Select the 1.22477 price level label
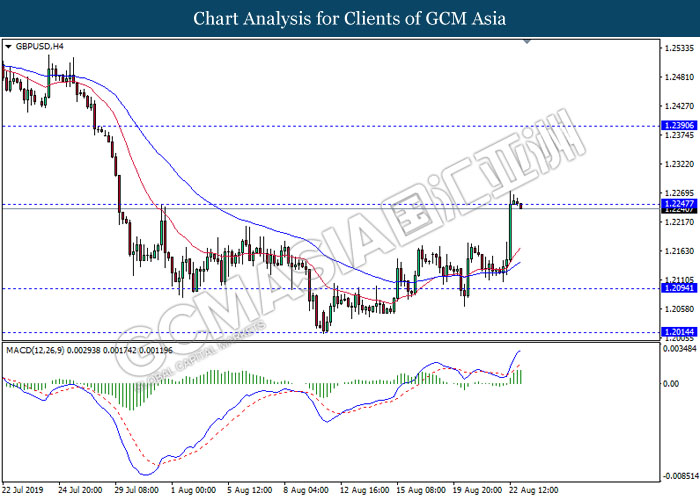This screenshot has height=500, width=700. (679, 204)
